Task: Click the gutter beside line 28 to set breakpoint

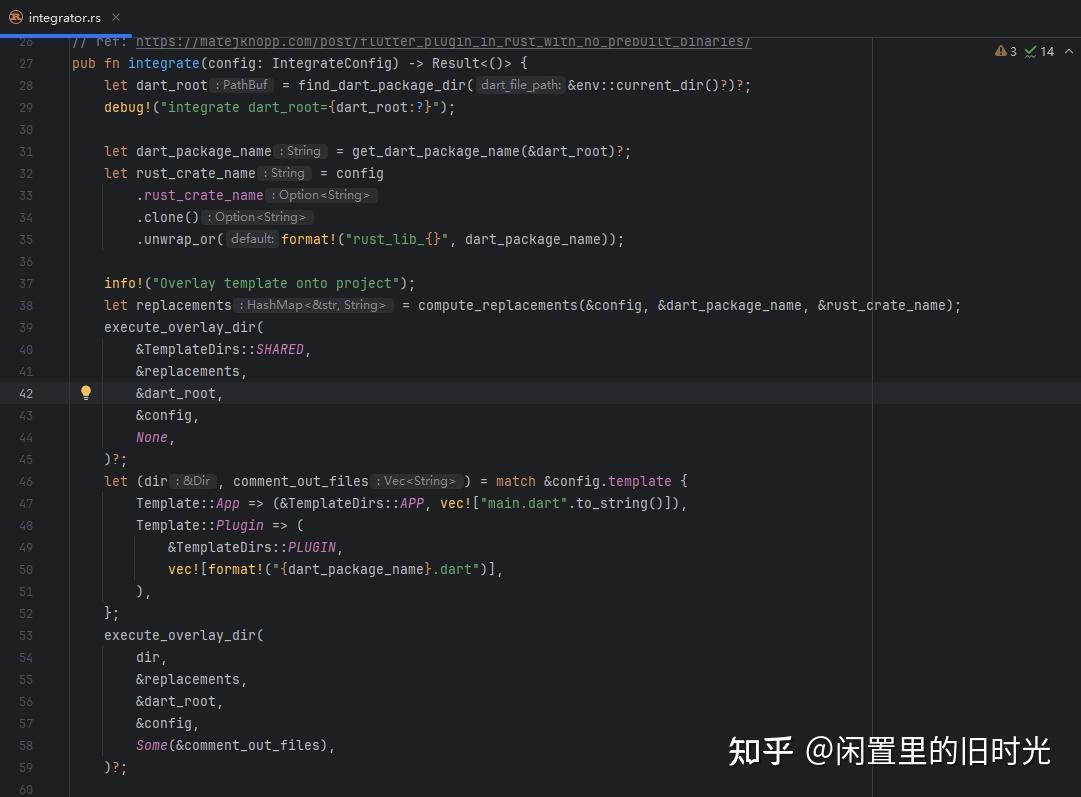Action: (50, 85)
